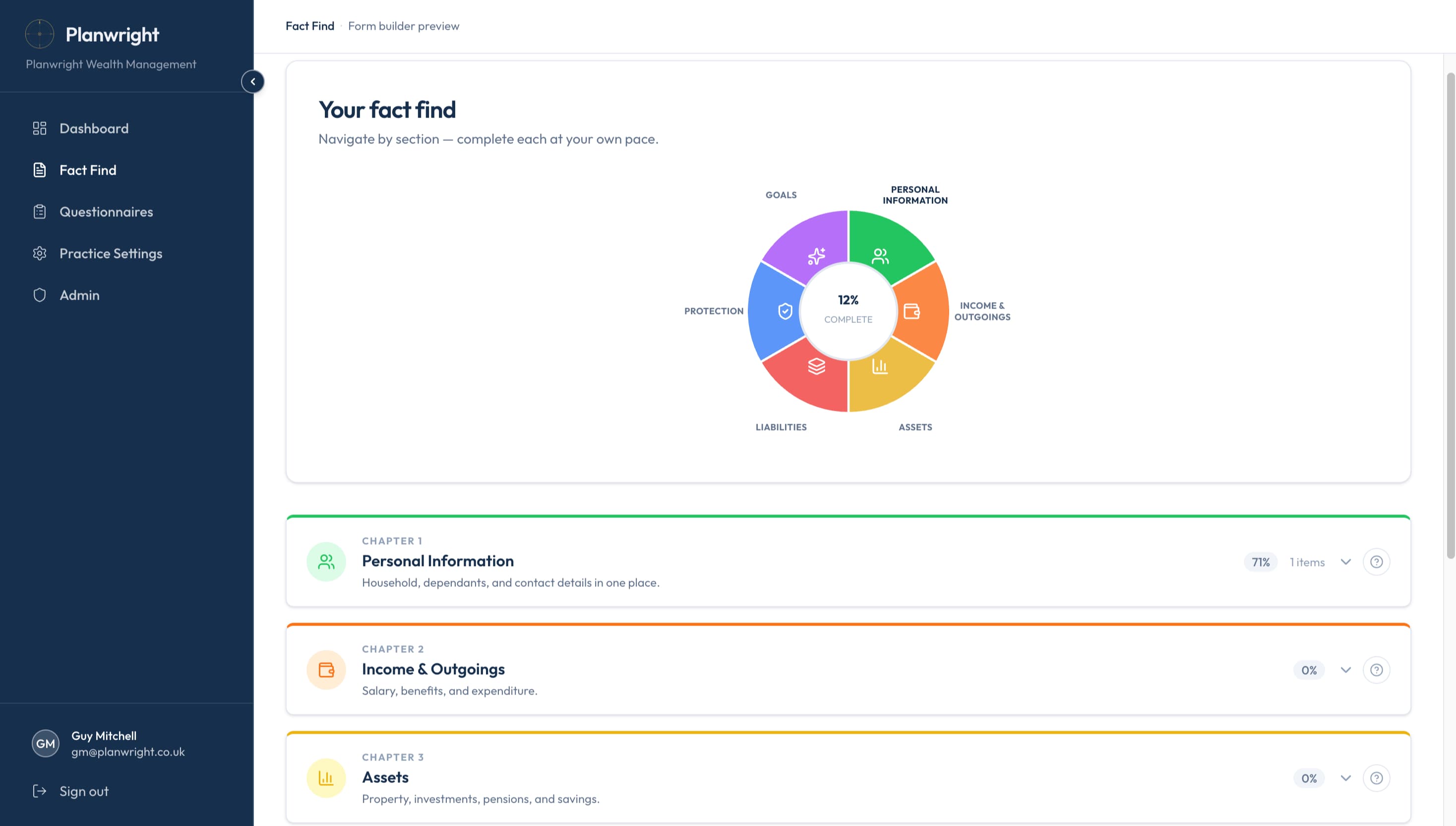Click 'Property, investments, pensions, and savings.' text
1456x826 pixels.
[481, 799]
